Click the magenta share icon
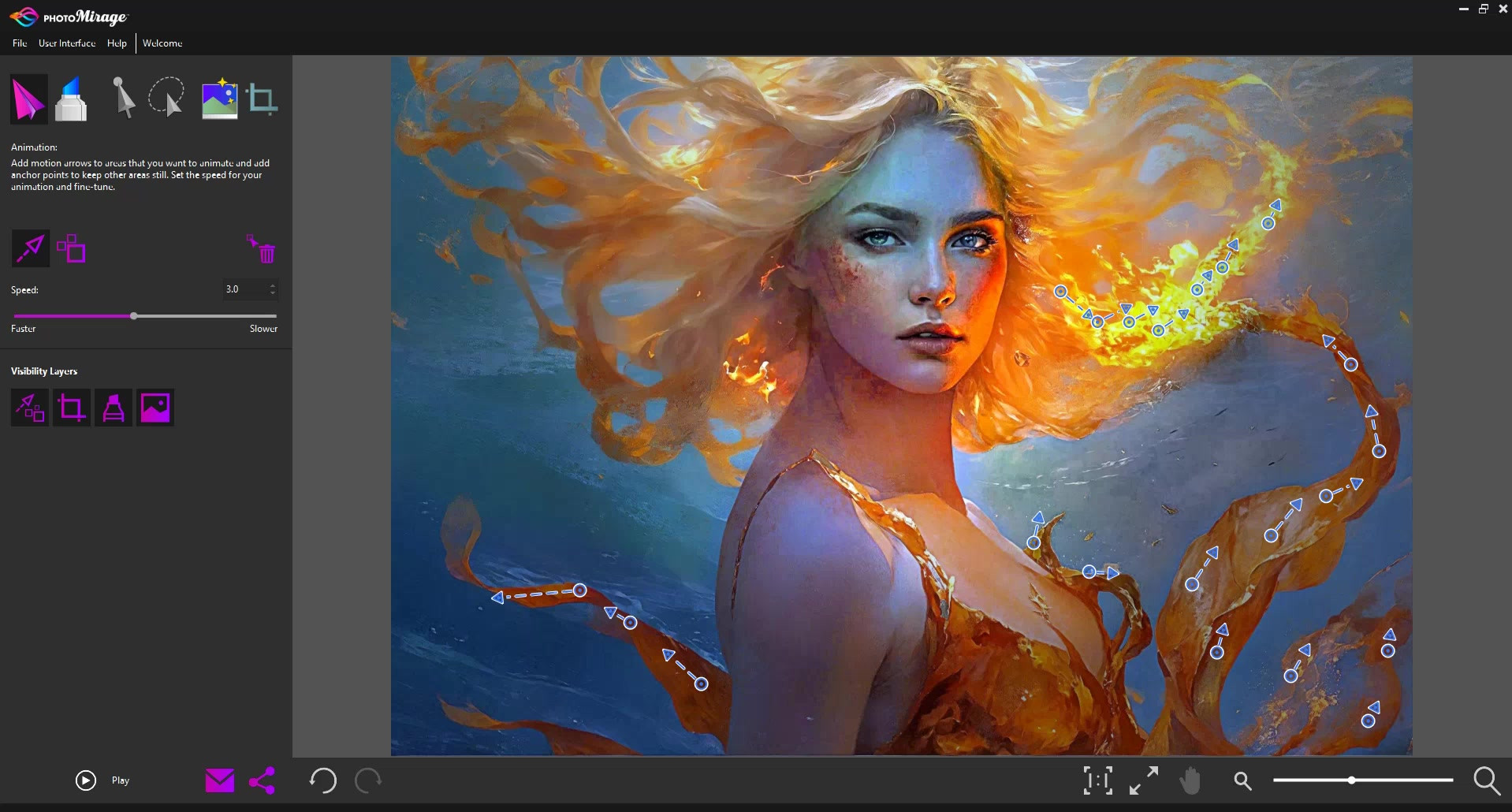Screen dimensions: 1512x812 coord(262,780)
